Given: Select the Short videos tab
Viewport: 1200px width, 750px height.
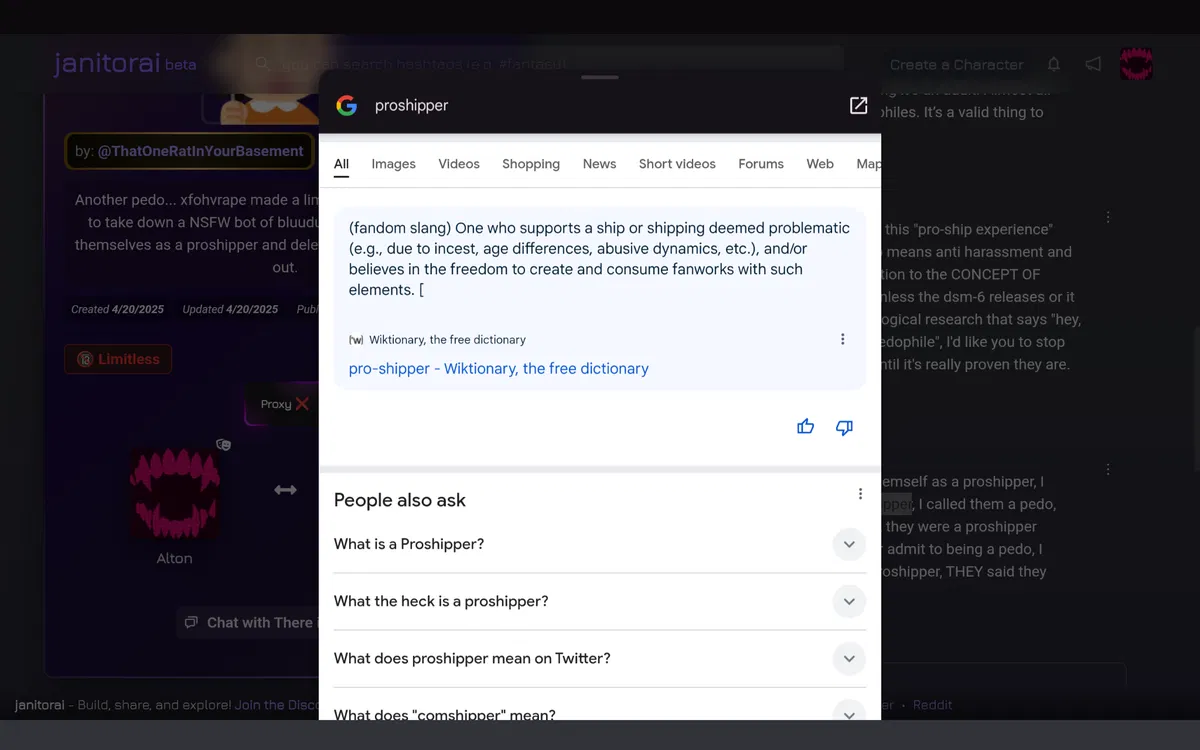Looking at the screenshot, I should click(677, 164).
